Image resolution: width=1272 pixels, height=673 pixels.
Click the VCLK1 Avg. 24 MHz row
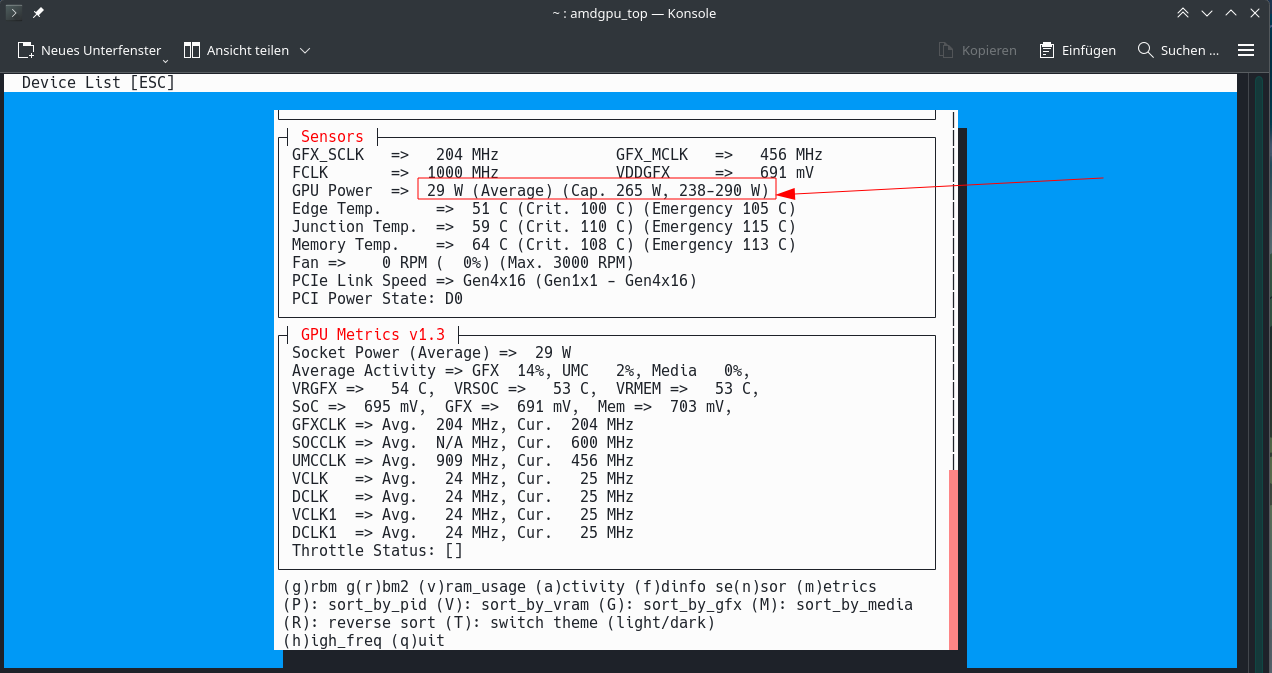(463, 515)
